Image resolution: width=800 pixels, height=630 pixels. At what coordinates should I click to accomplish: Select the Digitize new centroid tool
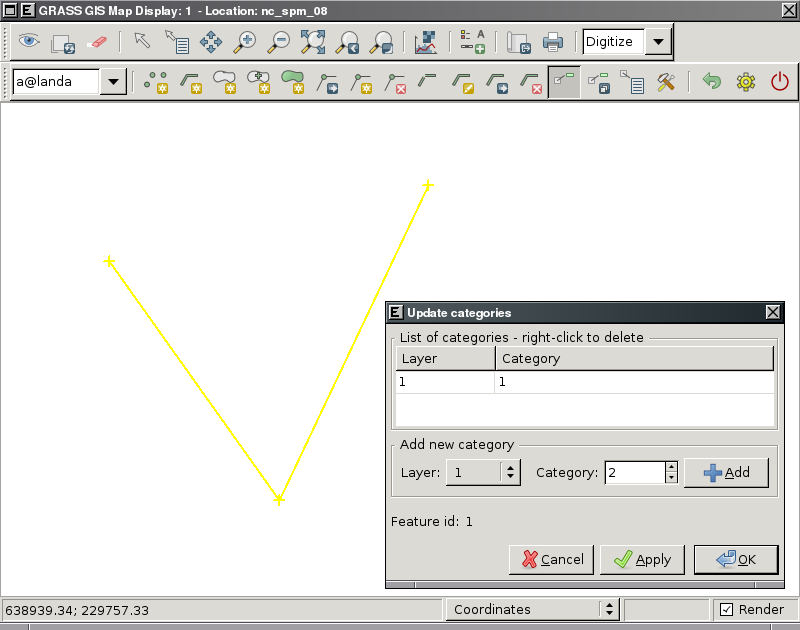coord(259,82)
